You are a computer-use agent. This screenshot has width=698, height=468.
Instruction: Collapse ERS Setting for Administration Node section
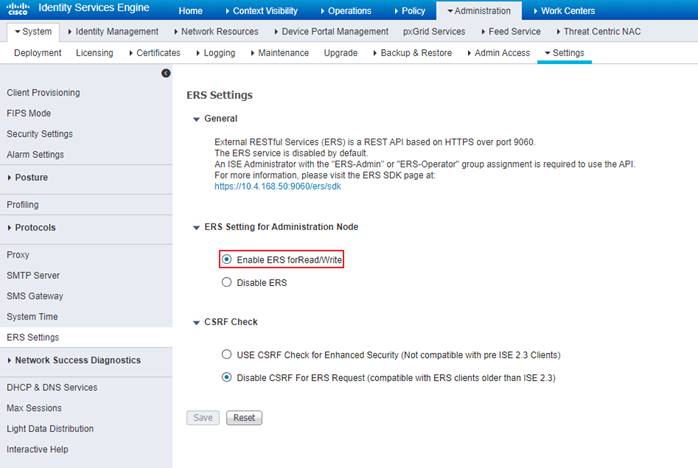click(196, 227)
